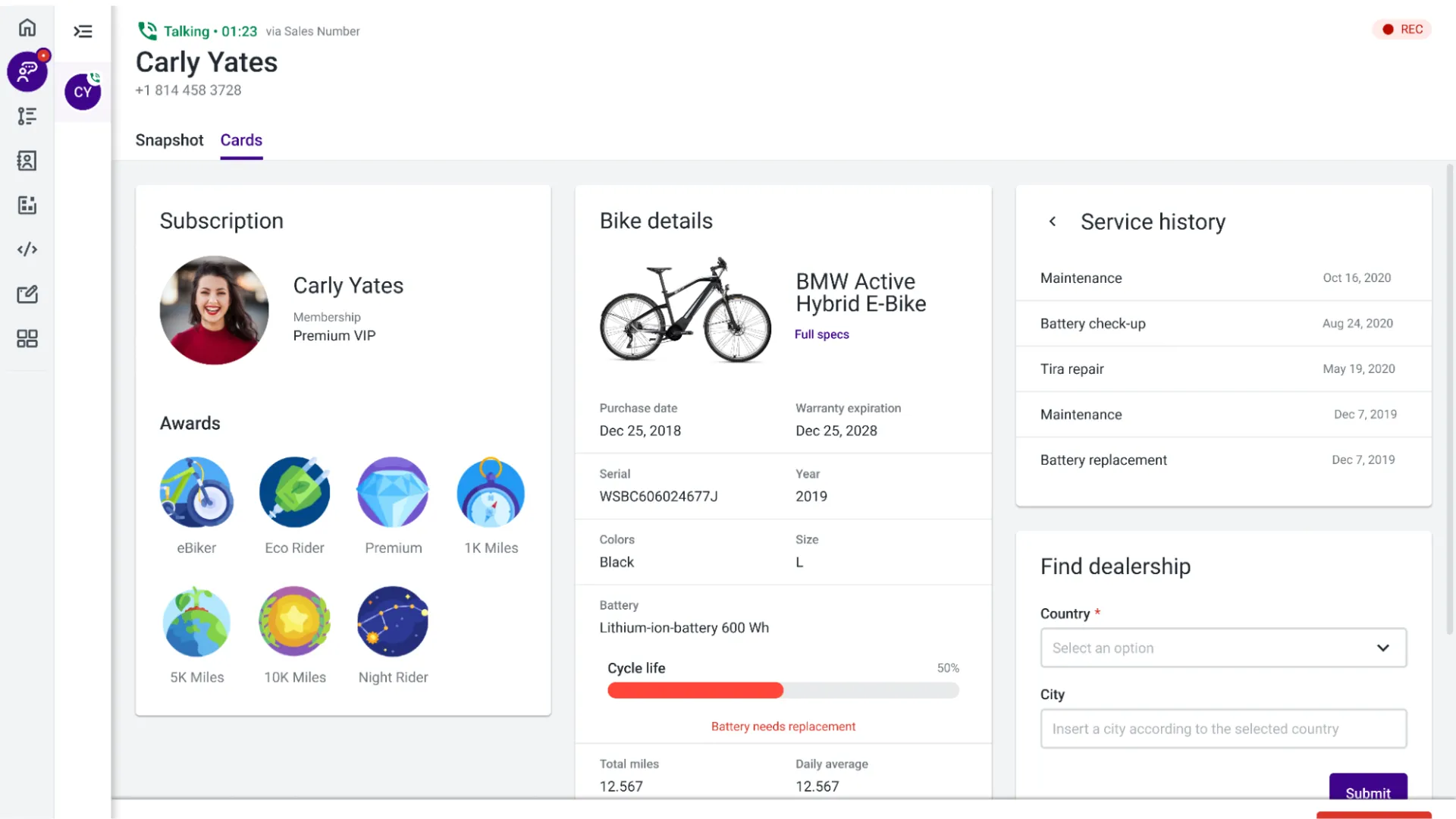Click the conversations headset icon
Screen dimensions: 1456x819
coord(27,72)
